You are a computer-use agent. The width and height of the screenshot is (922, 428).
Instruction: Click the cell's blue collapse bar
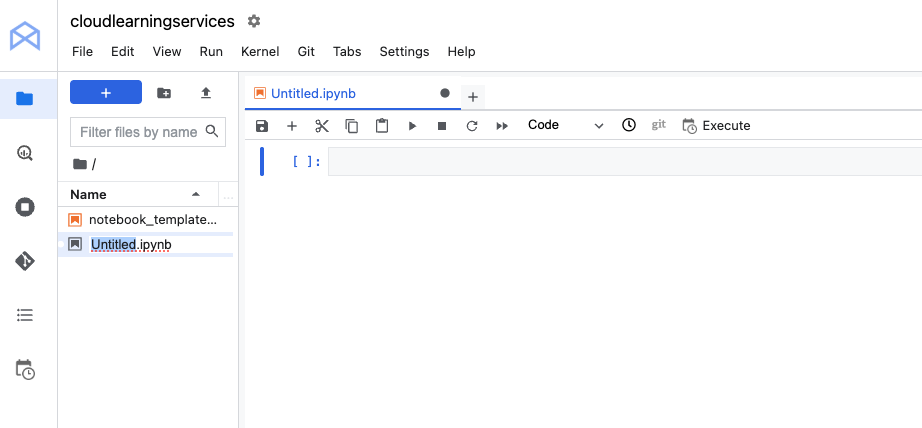coord(262,162)
